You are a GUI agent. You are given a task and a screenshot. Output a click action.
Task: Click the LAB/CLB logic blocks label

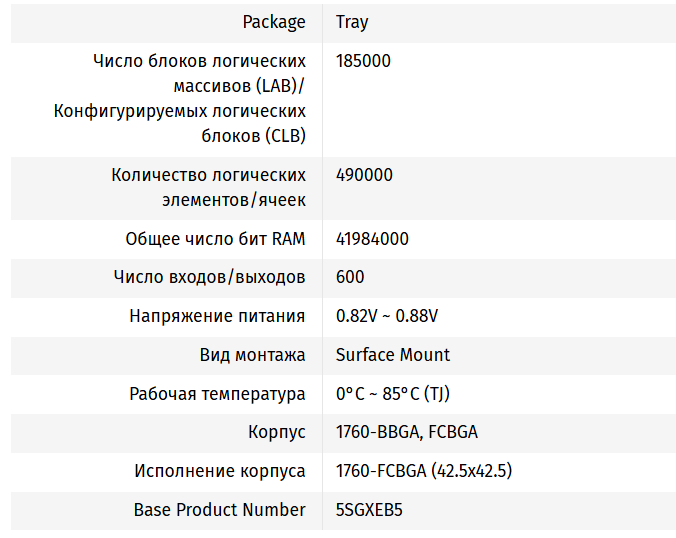pos(180,98)
